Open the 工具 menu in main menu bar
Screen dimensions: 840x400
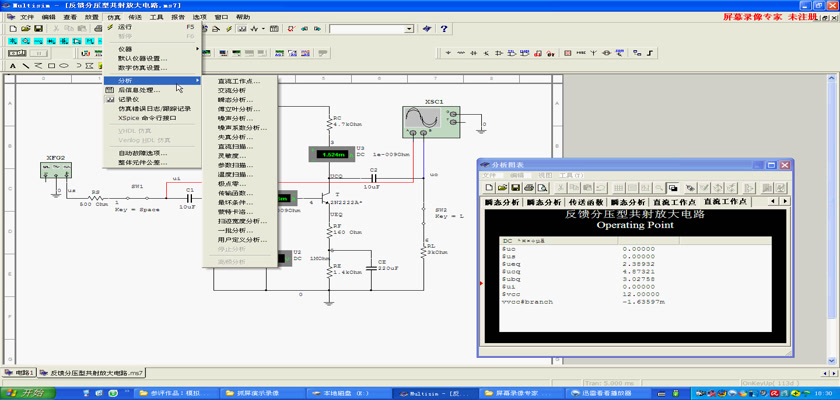point(156,17)
